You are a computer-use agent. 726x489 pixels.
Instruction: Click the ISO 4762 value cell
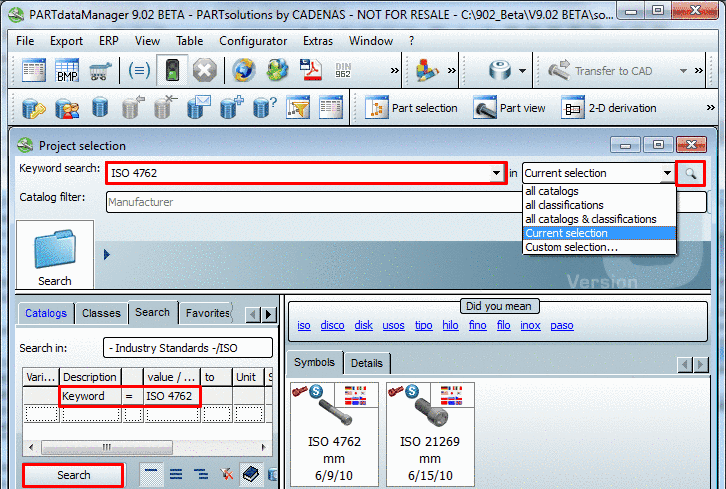pos(171,396)
